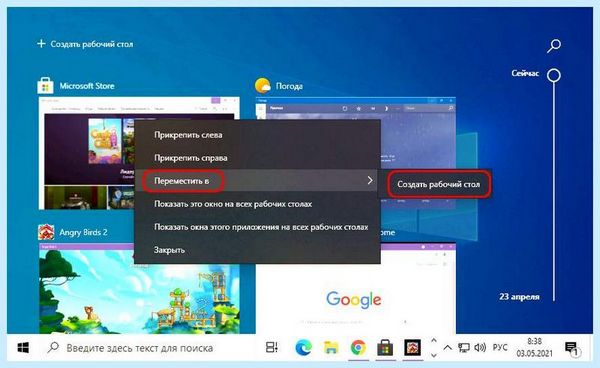Click Создать рабочий стол at top left
This screenshot has width=600, height=368.
[x=85, y=44]
